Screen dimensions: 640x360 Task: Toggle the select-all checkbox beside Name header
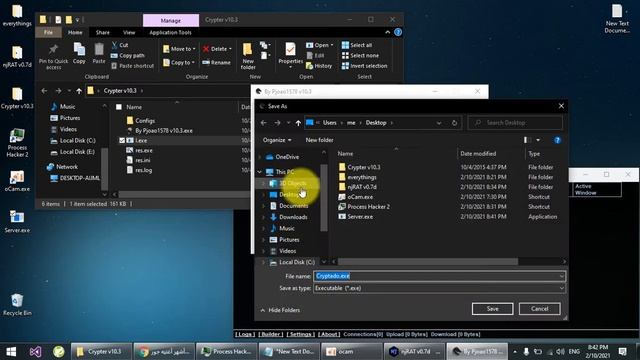119,107
